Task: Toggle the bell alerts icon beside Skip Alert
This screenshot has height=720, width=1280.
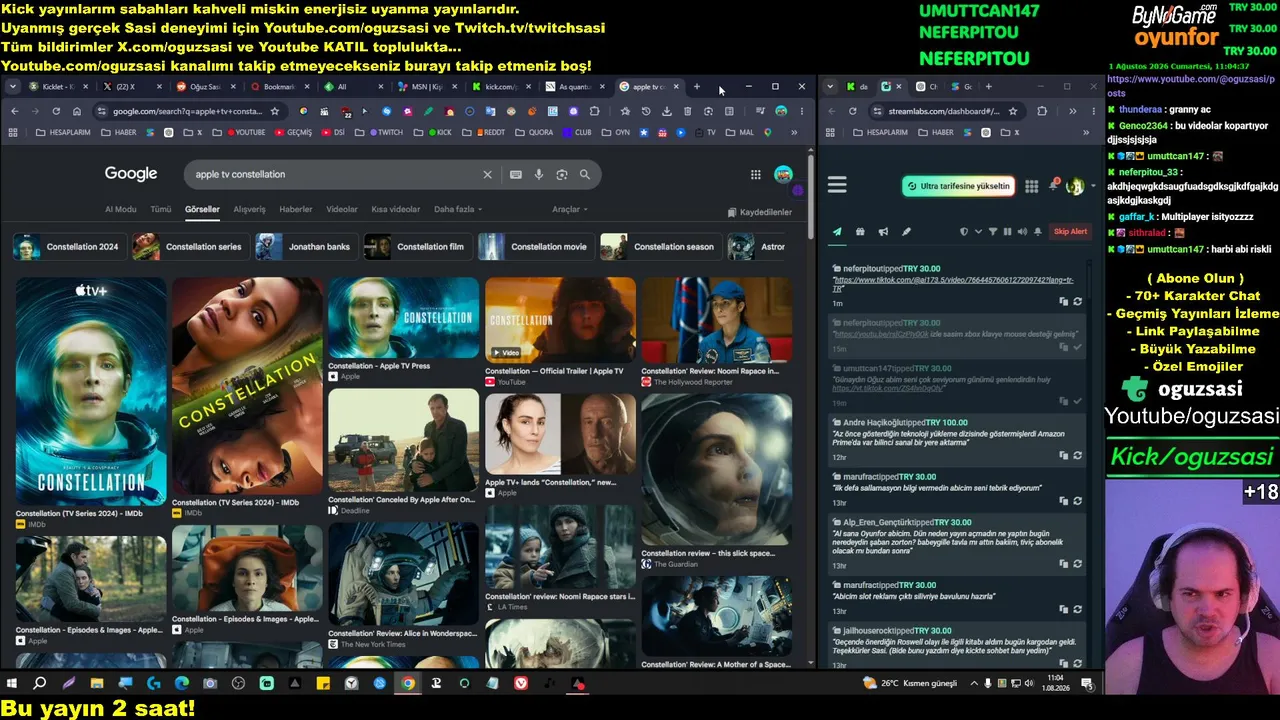Action: [1037, 232]
